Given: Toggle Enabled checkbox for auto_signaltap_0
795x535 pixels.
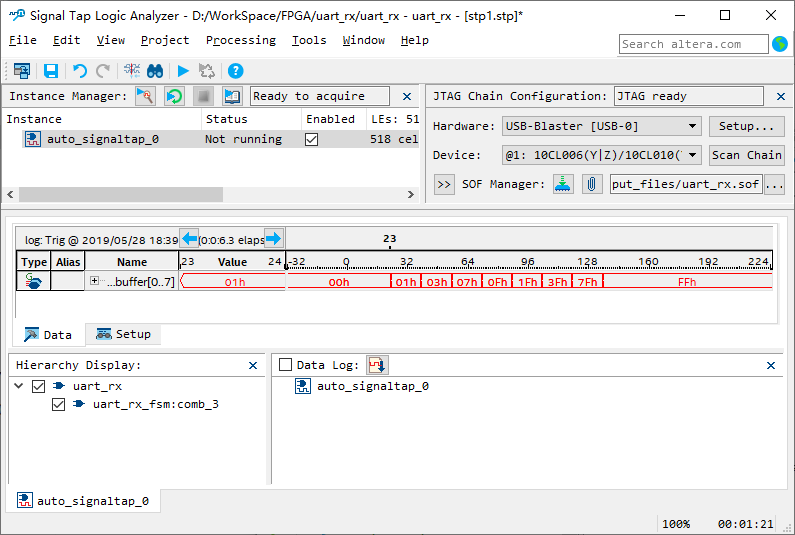Looking at the screenshot, I should coord(311,139).
